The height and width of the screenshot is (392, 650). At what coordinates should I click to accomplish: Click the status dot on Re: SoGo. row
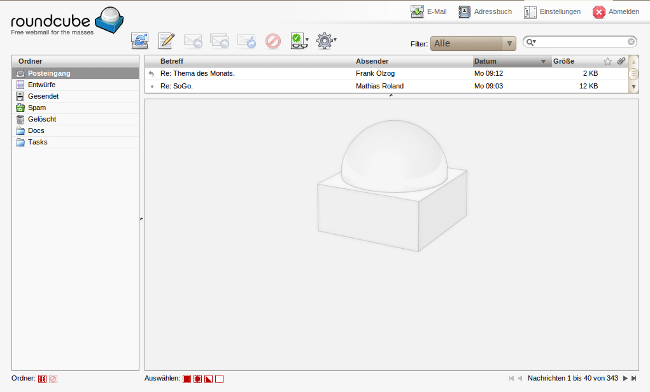coord(152,87)
